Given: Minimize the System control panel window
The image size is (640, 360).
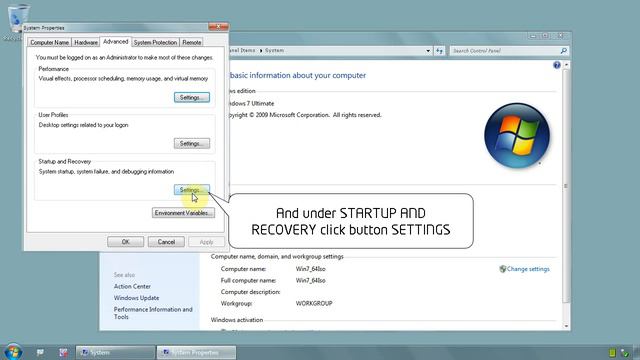Looking at the screenshot, I should coord(533,36).
